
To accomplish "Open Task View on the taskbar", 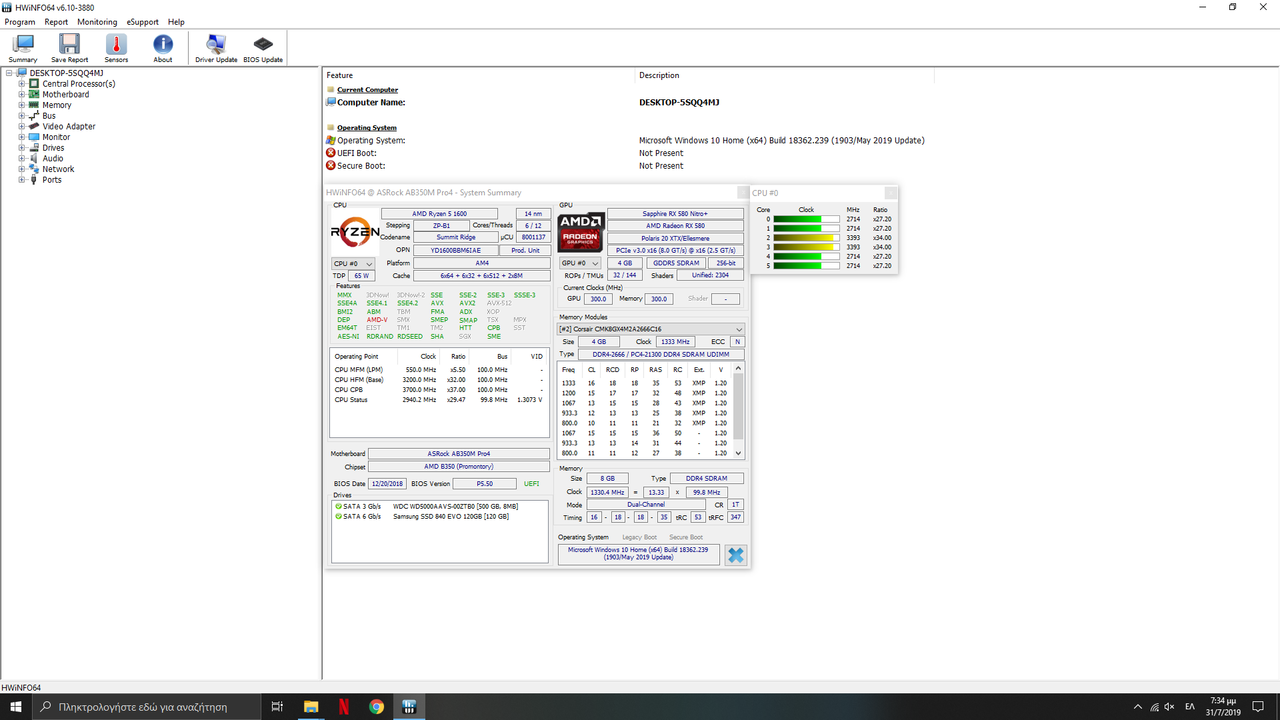I will point(278,706).
